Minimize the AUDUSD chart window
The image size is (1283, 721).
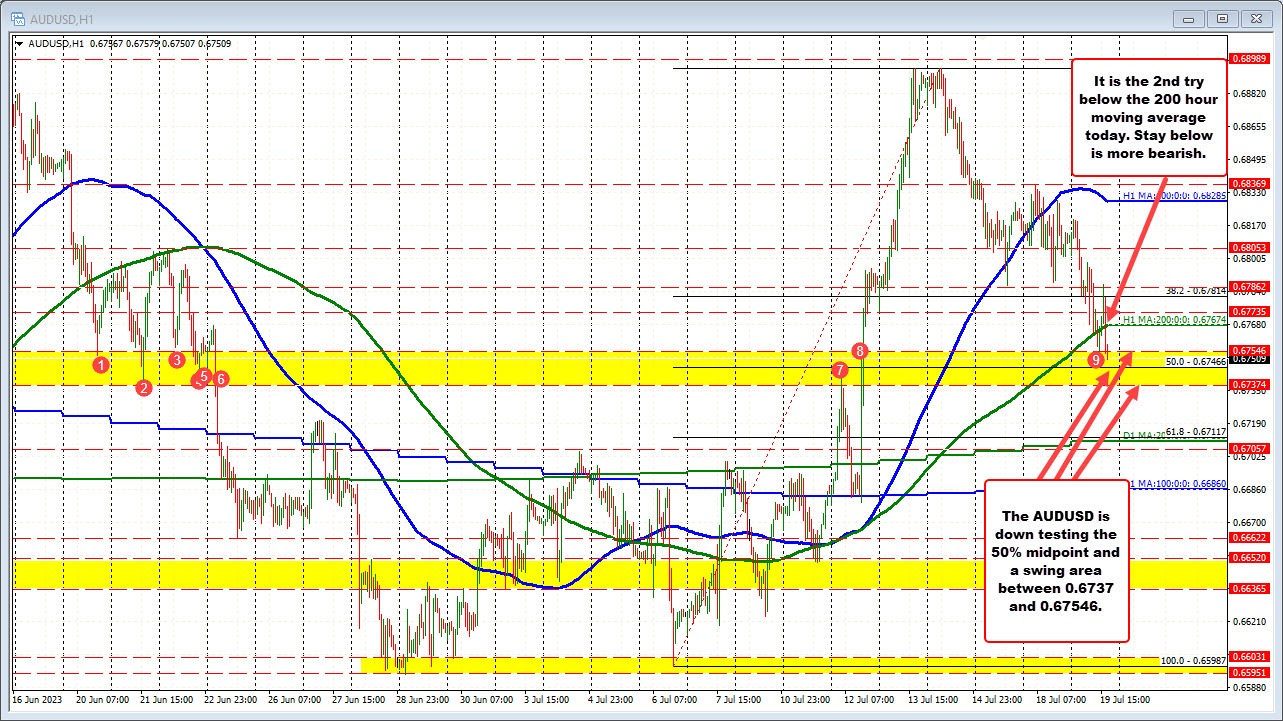pos(1190,18)
